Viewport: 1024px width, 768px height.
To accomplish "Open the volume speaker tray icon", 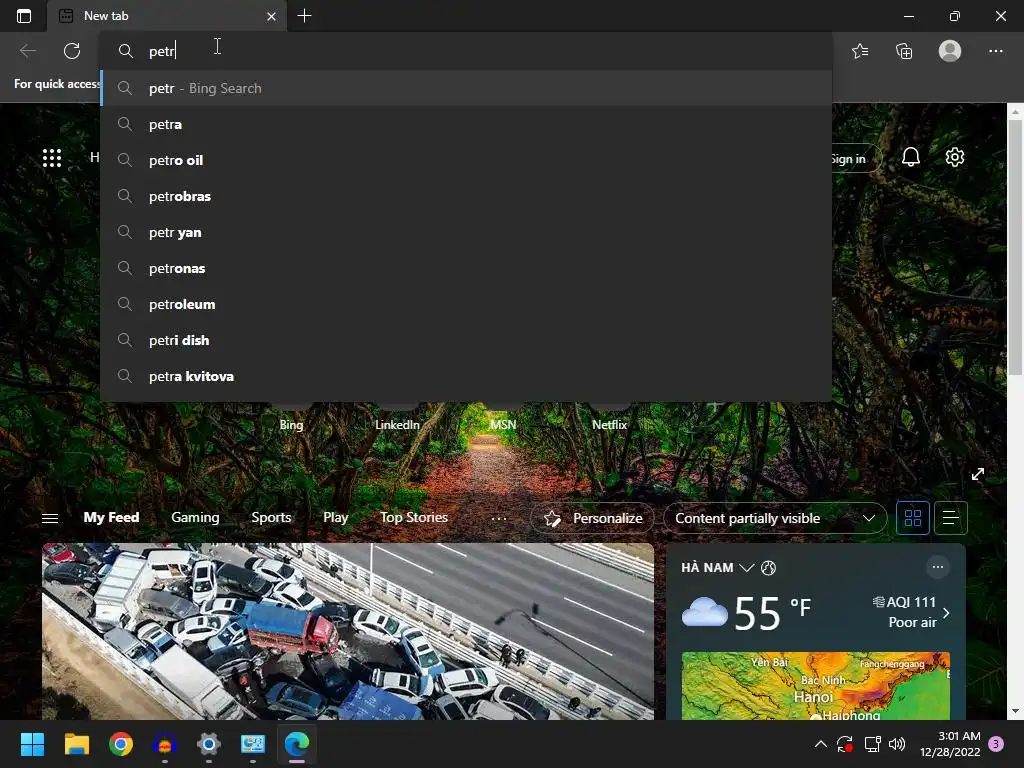I will point(897,744).
